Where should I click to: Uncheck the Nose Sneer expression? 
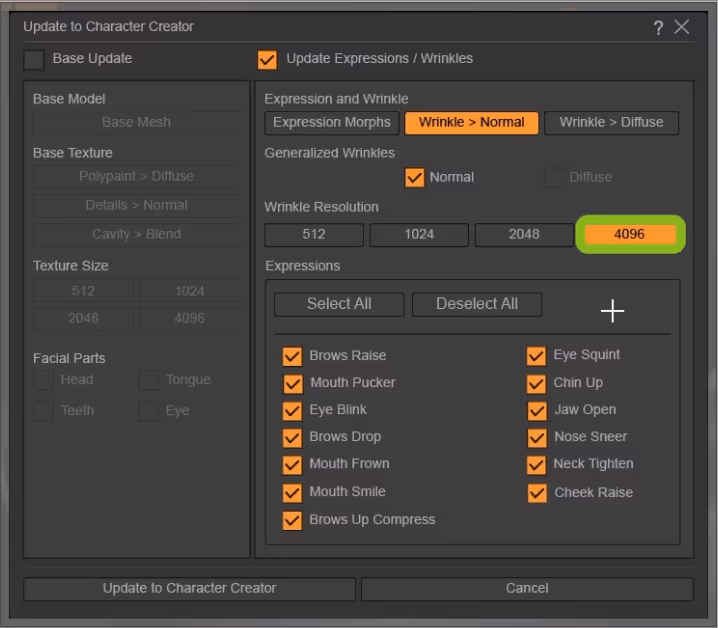click(537, 438)
